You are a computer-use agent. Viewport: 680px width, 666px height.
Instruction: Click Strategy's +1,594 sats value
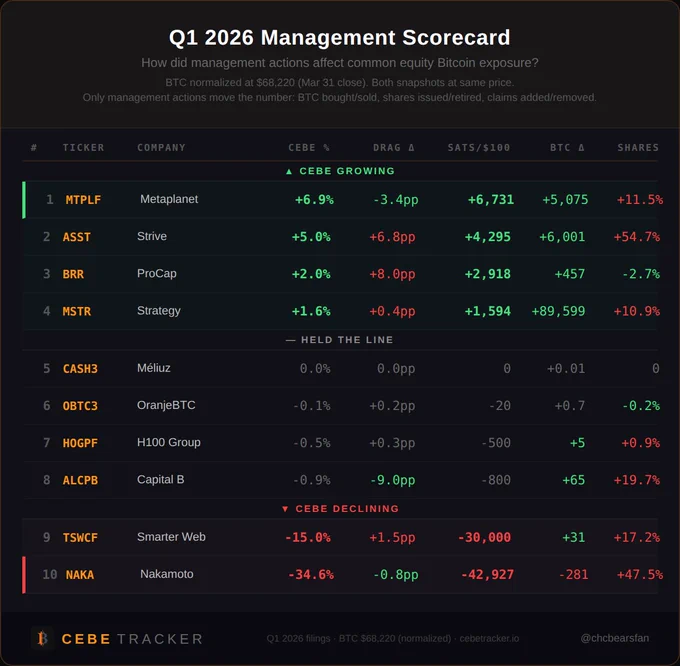(x=487, y=311)
